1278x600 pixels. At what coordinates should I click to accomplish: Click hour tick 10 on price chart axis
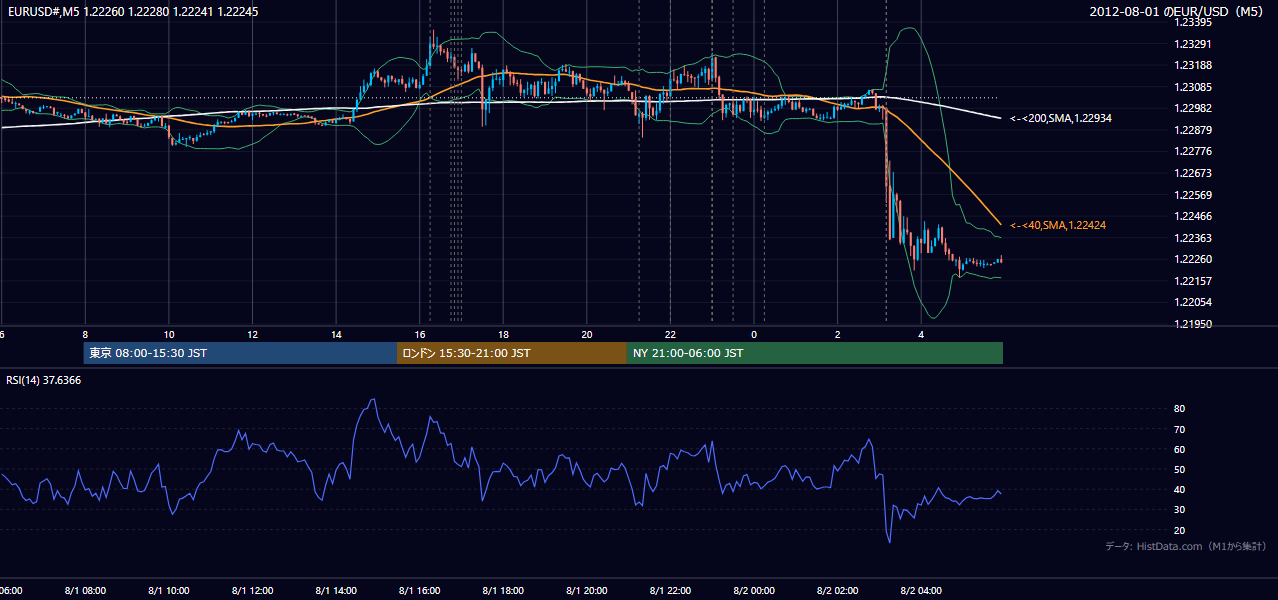(169, 335)
